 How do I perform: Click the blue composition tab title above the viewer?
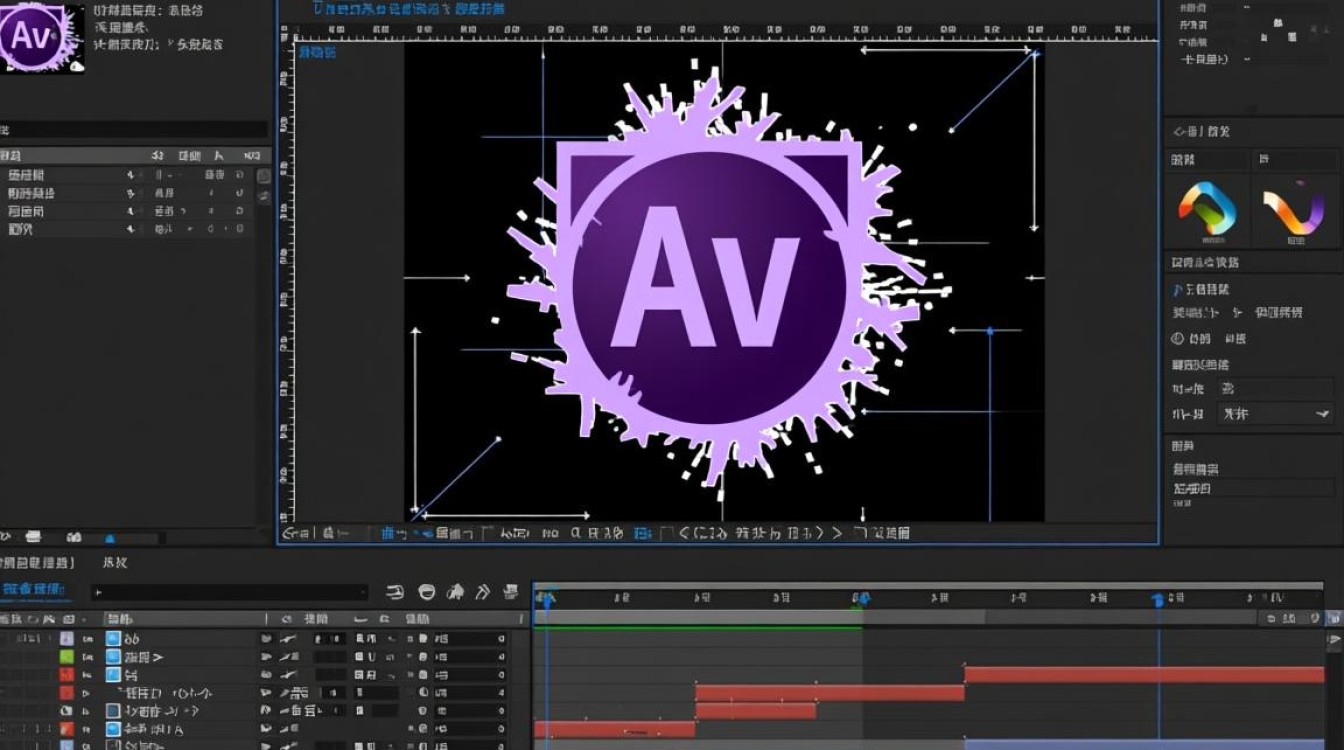click(410, 8)
